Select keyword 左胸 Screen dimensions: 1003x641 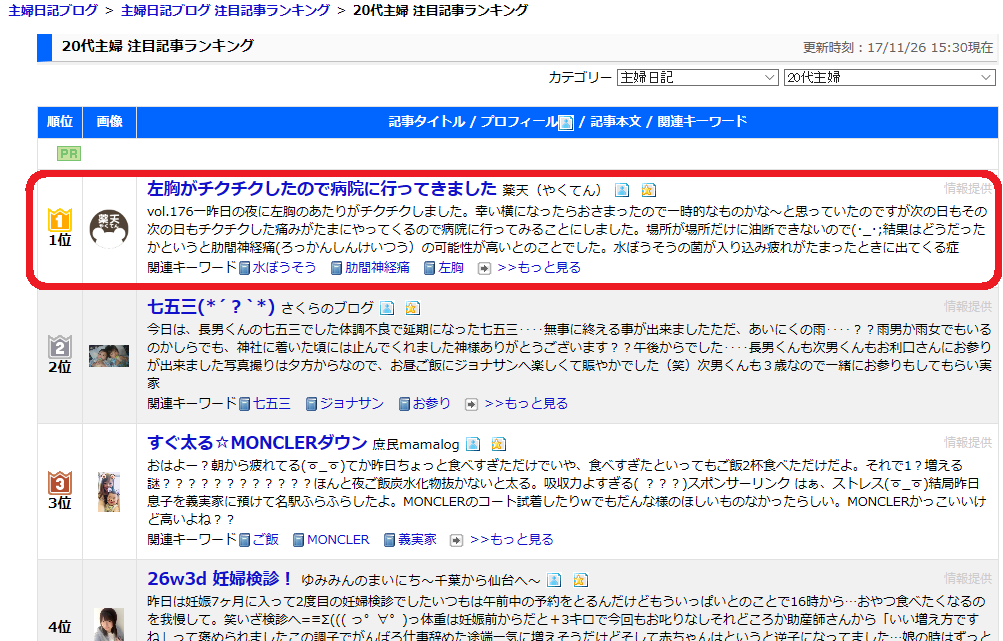[x=450, y=267]
